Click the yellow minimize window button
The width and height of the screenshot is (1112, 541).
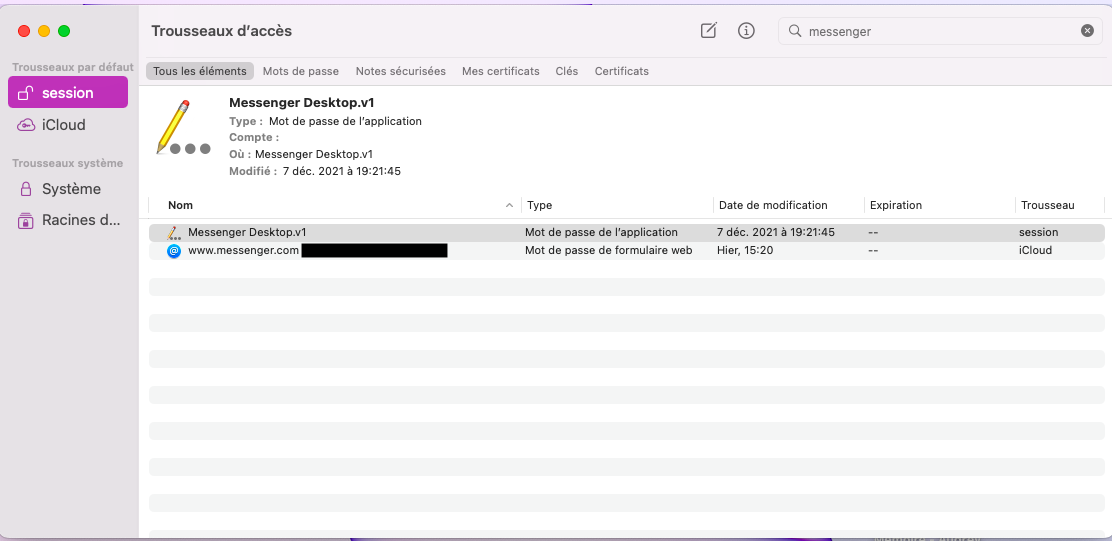(x=44, y=31)
